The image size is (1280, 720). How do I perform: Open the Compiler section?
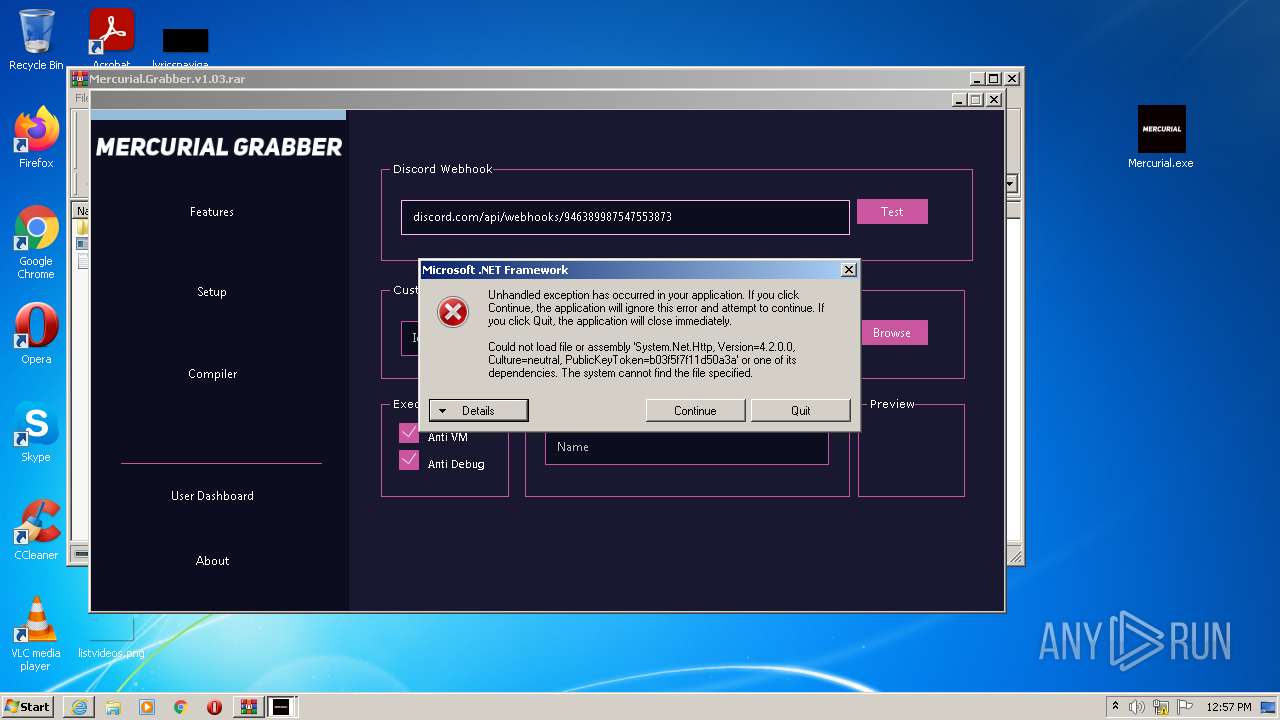click(213, 374)
